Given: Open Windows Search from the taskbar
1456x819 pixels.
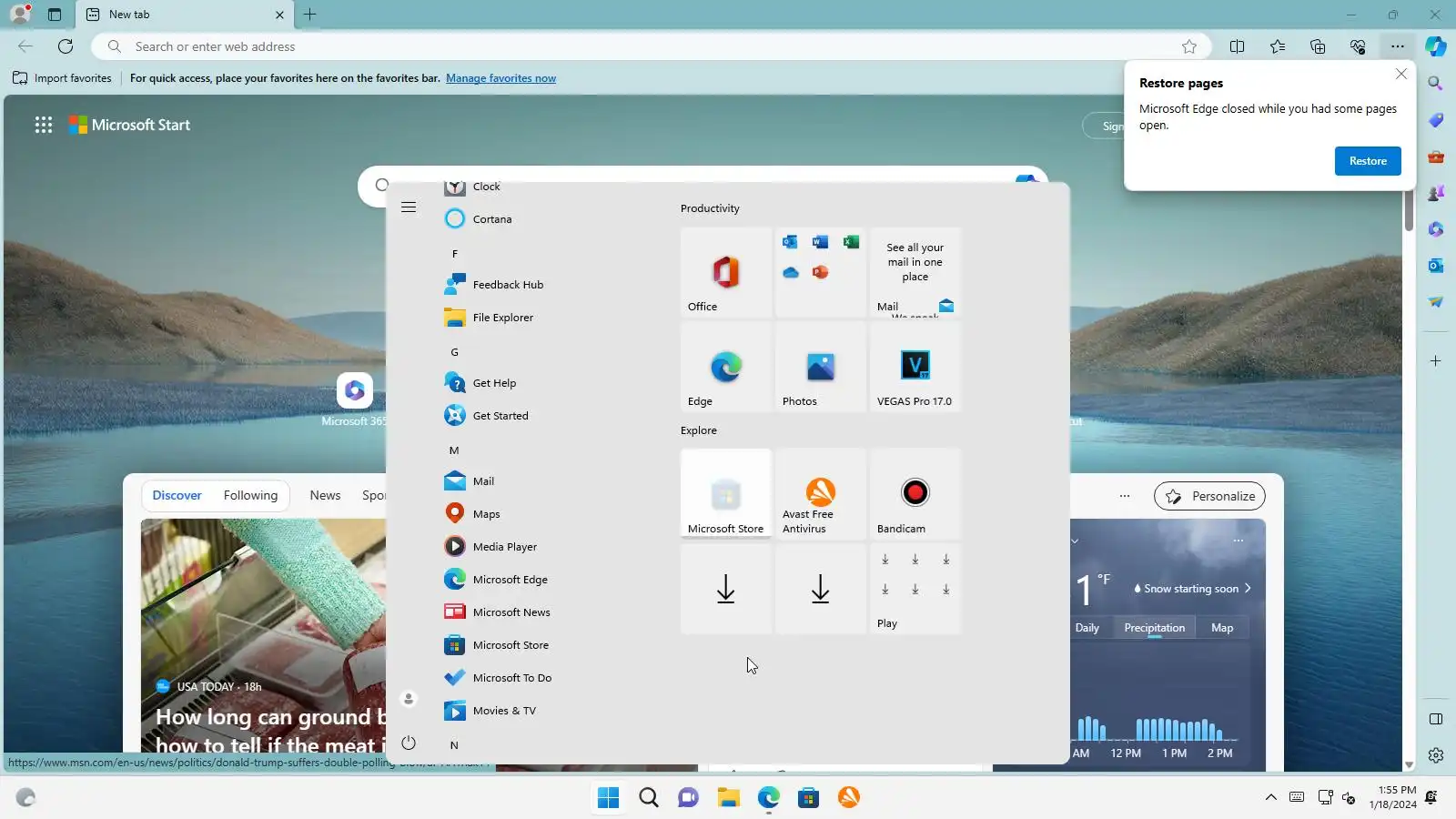Looking at the screenshot, I should 649,798.
